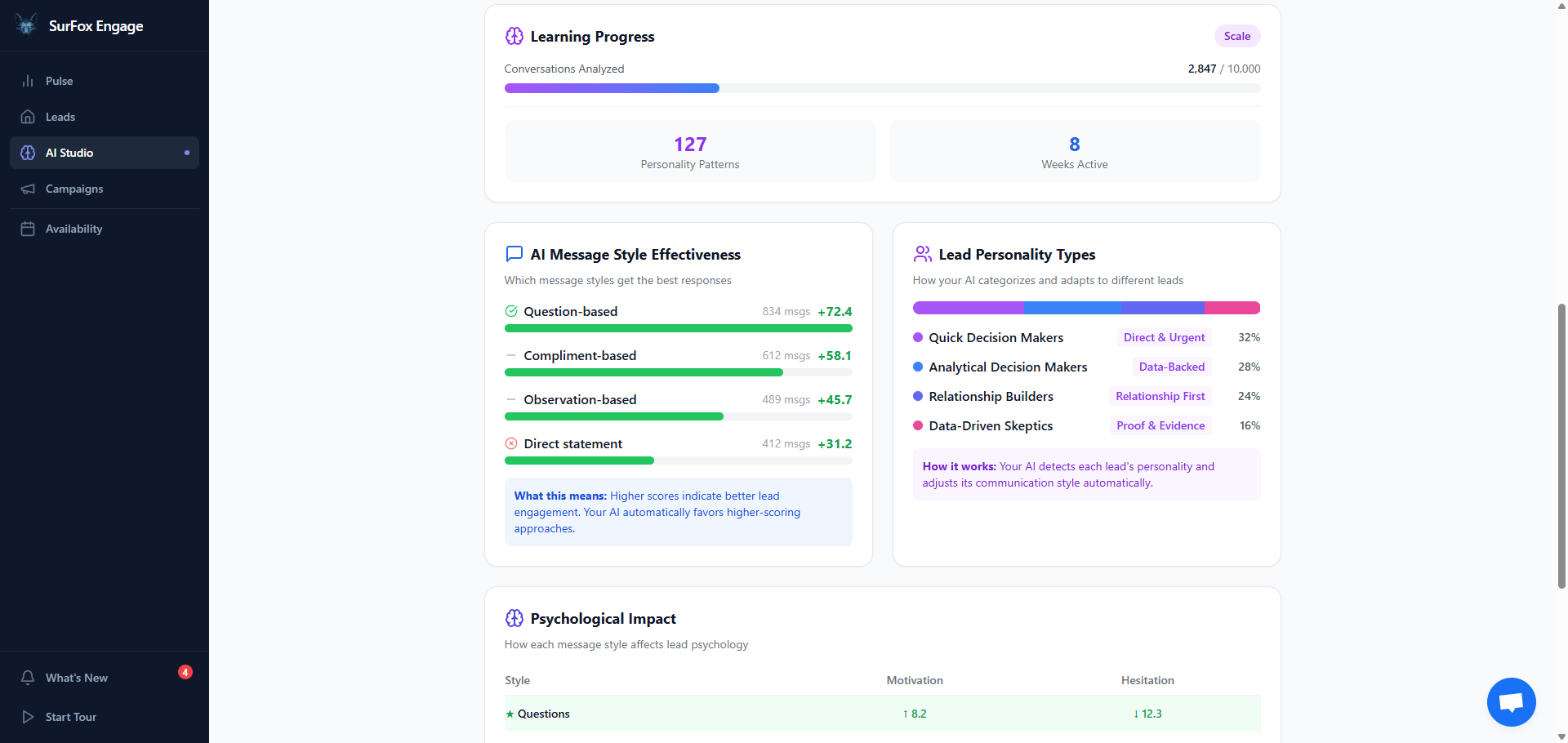Screen dimensions: 1568x743
Task: Click the What's New bell icon
Action: point(28,678)
